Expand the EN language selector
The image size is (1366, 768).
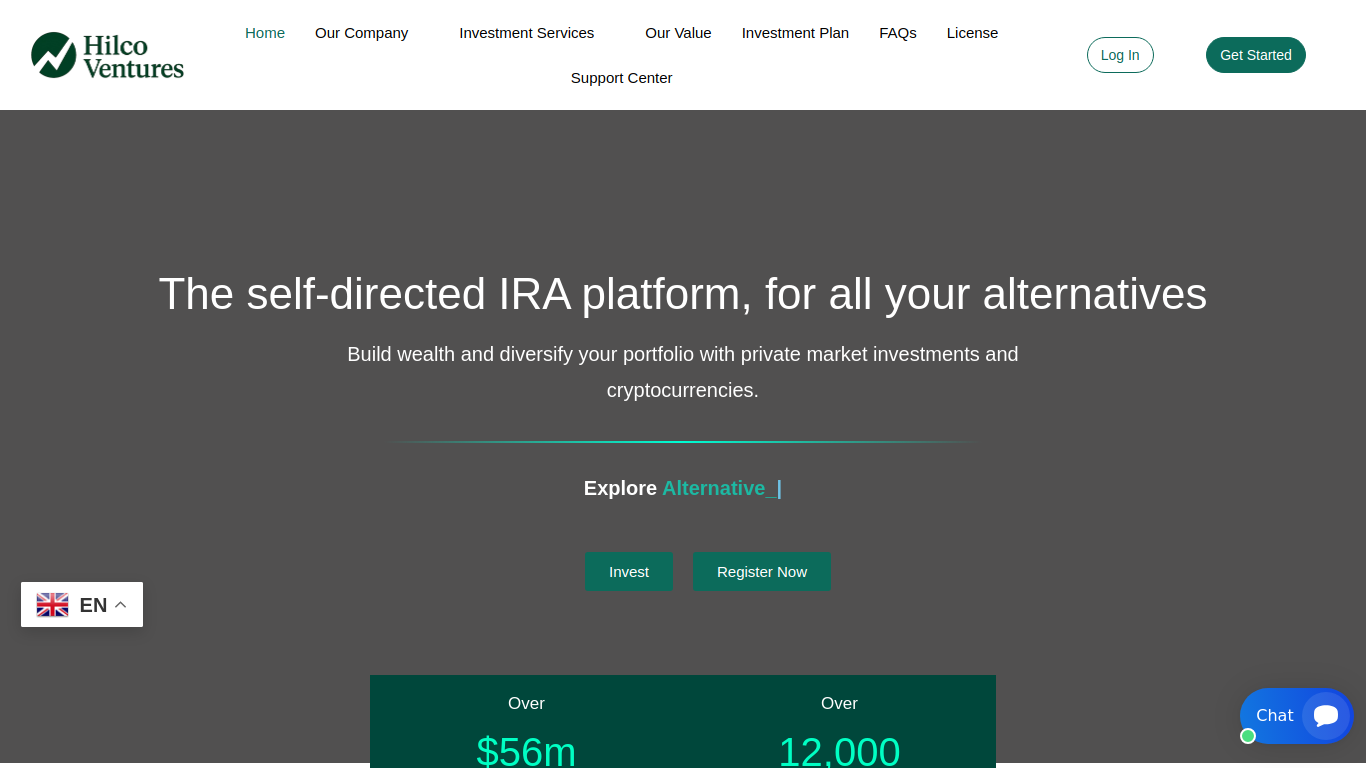82,605
